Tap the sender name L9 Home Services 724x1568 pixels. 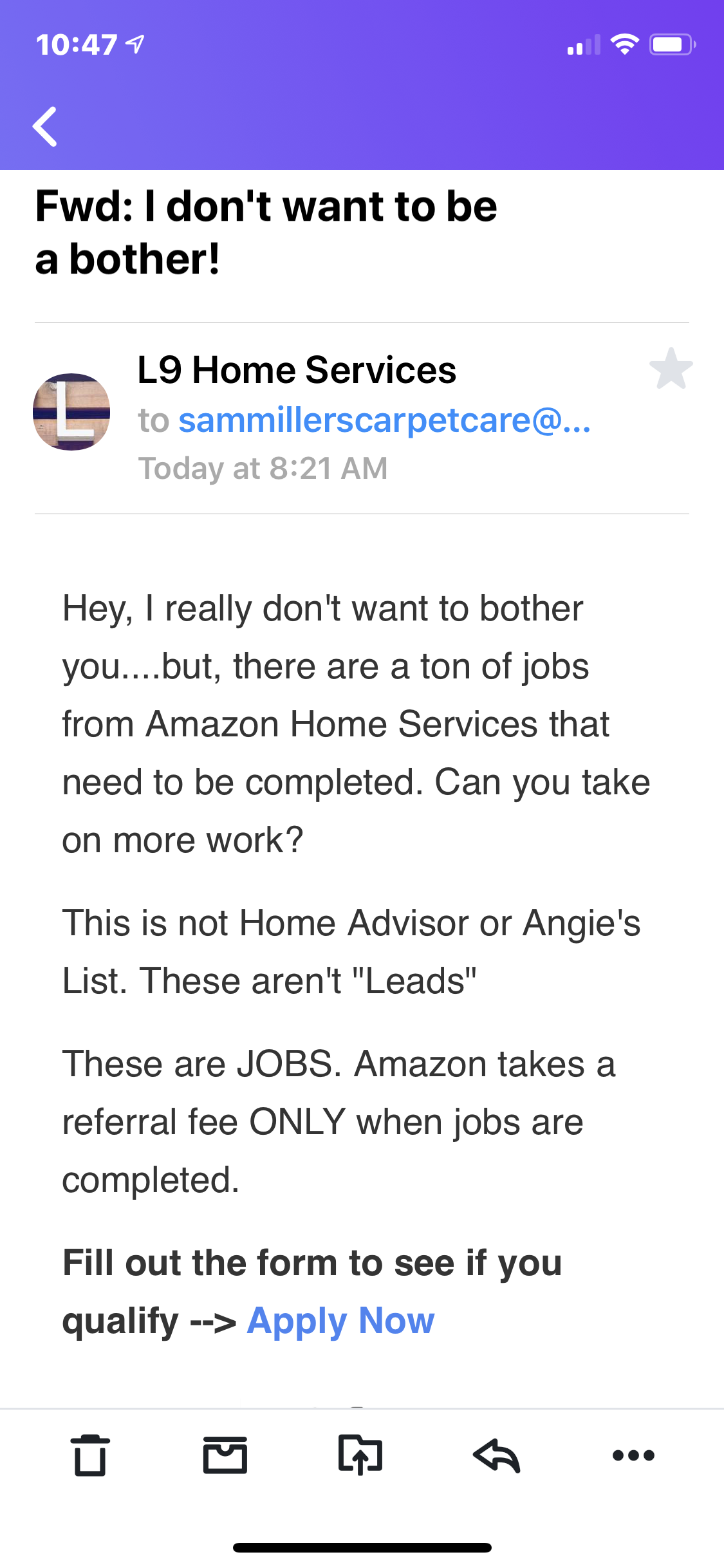[297, 370]
